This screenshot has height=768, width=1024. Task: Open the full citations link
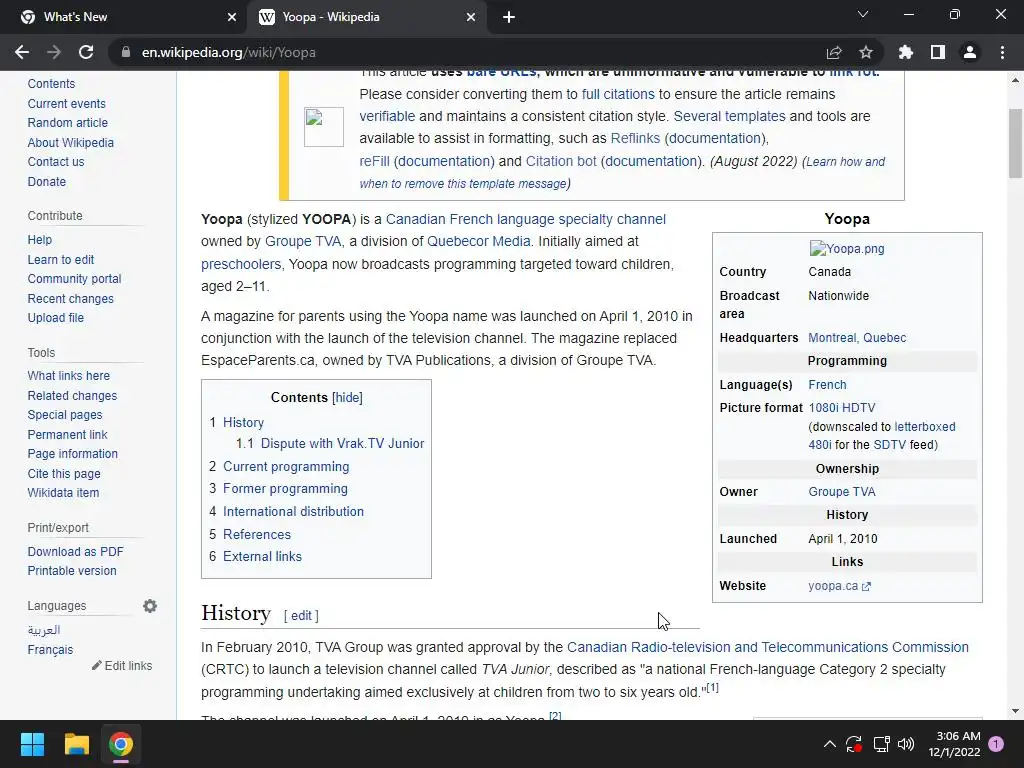coord(618,94)
